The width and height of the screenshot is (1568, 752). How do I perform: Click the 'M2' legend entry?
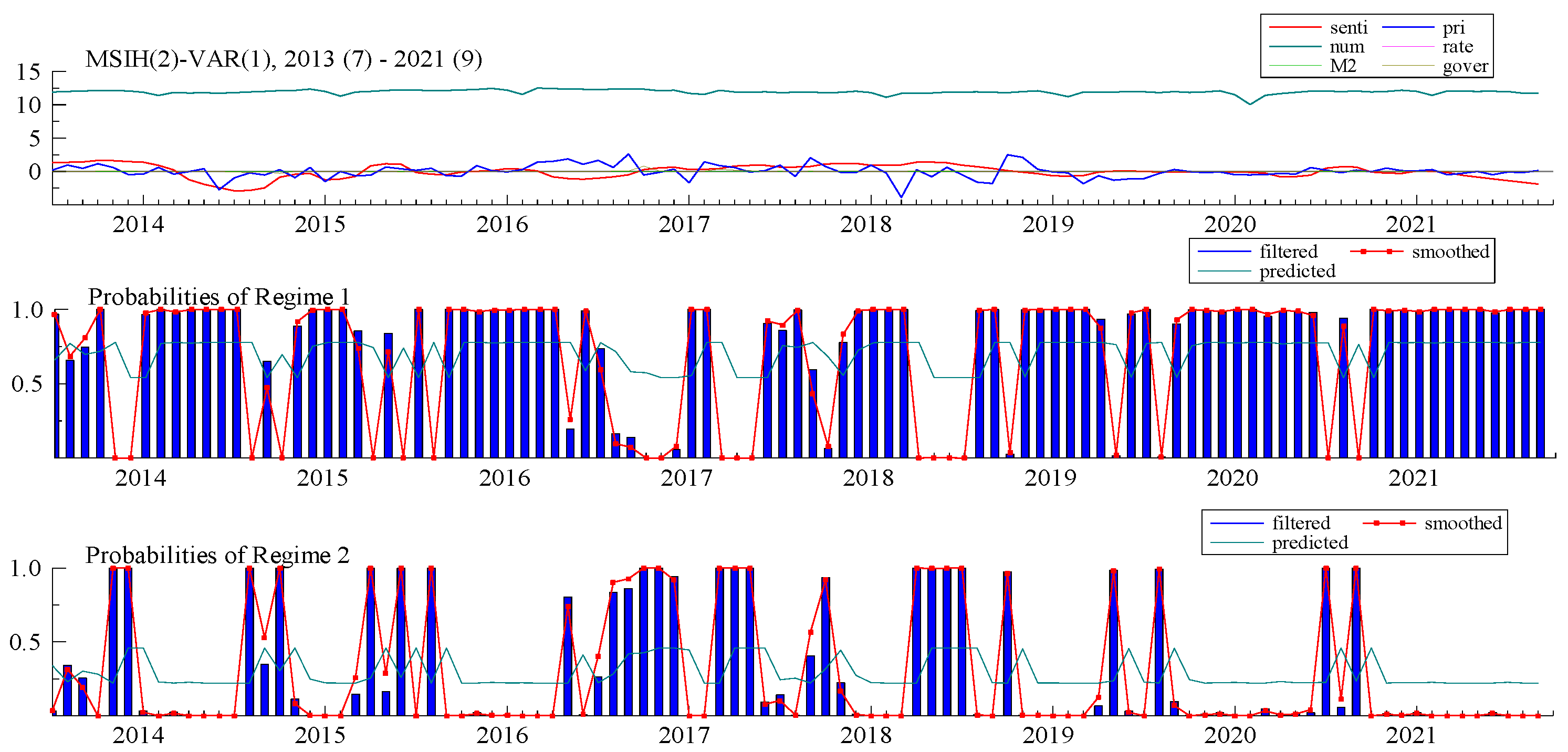click(1342, 66)
